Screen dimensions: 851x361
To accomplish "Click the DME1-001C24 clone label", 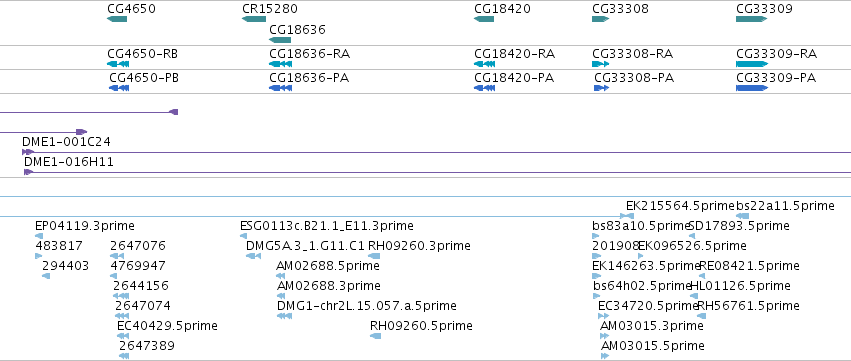I will [x=66, y=142].
